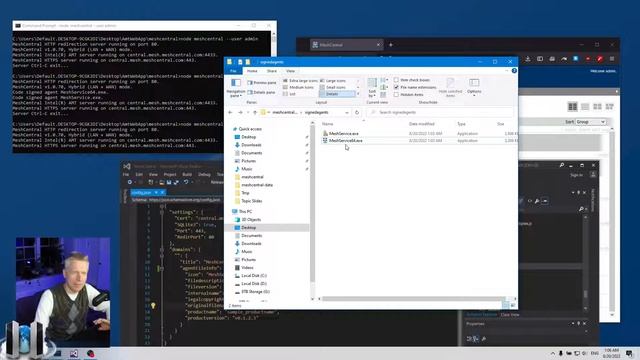
Task: Click the browser downloads icon
Action: (528, 59)
